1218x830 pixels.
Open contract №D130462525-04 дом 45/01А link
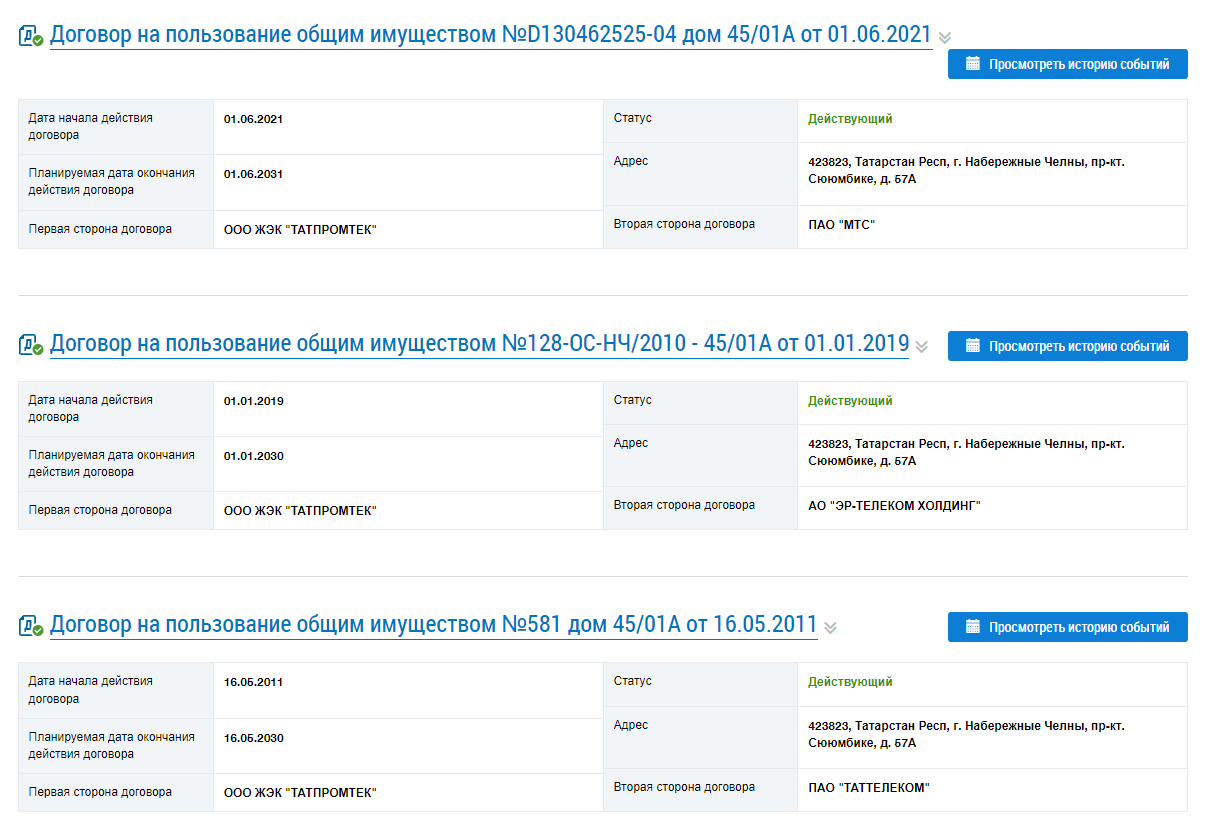(491, 35)
